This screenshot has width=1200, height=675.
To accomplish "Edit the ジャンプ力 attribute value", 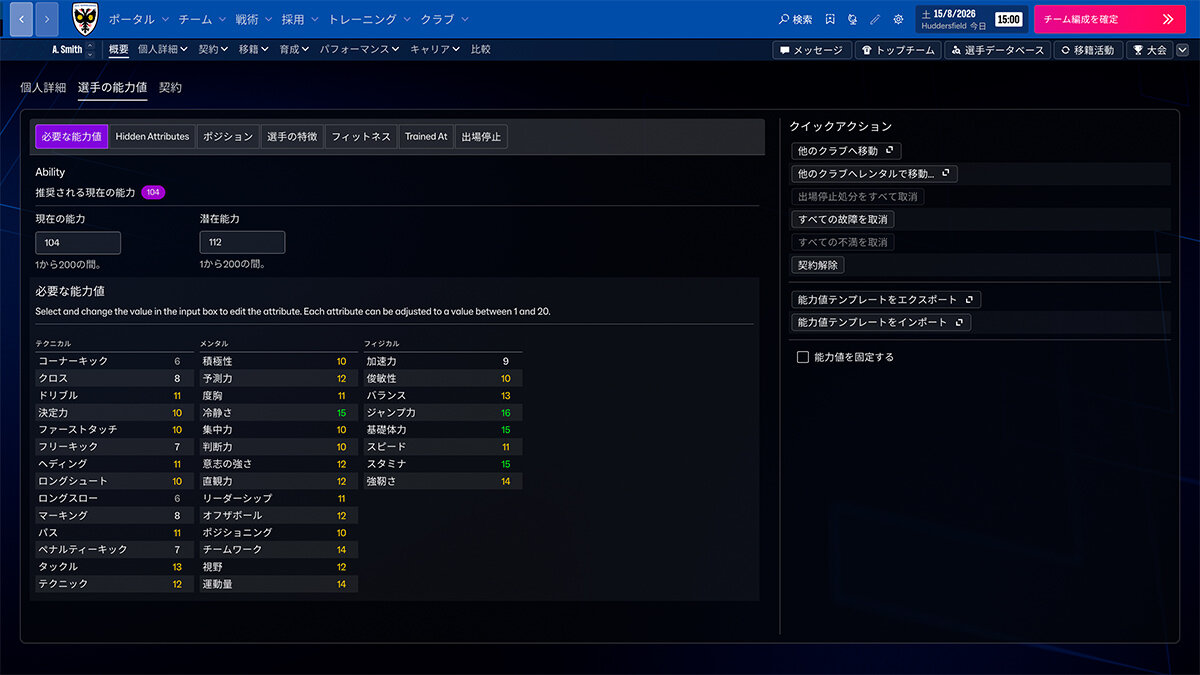I will point(505,413).
